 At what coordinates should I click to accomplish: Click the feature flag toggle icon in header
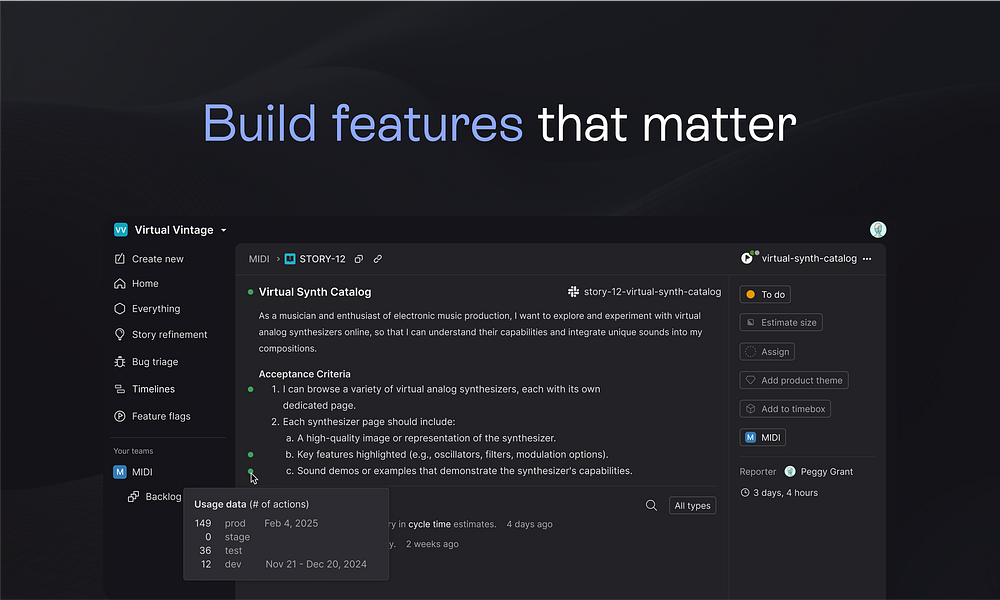point(749,258)
